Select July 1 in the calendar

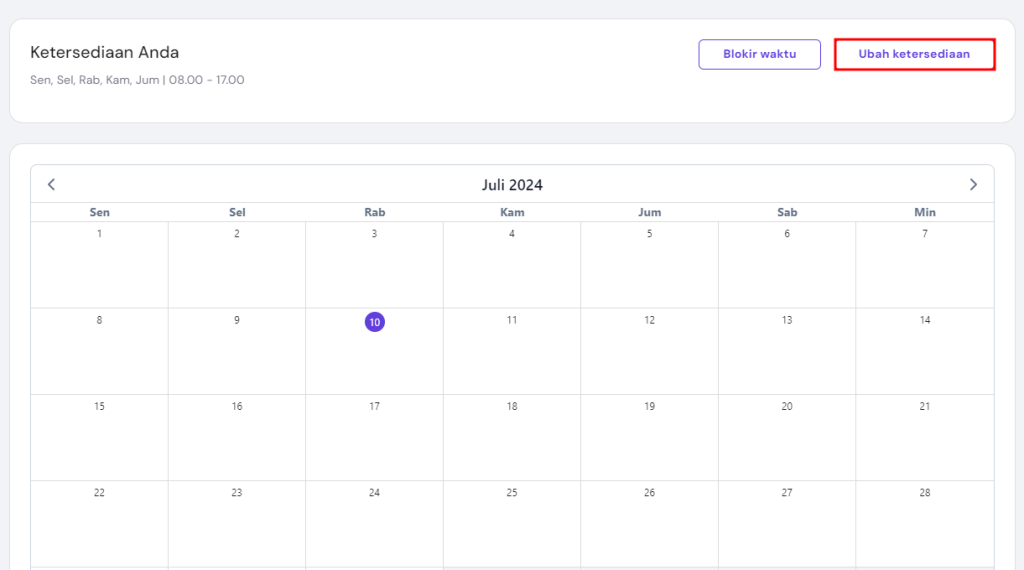tap(99, 234)
